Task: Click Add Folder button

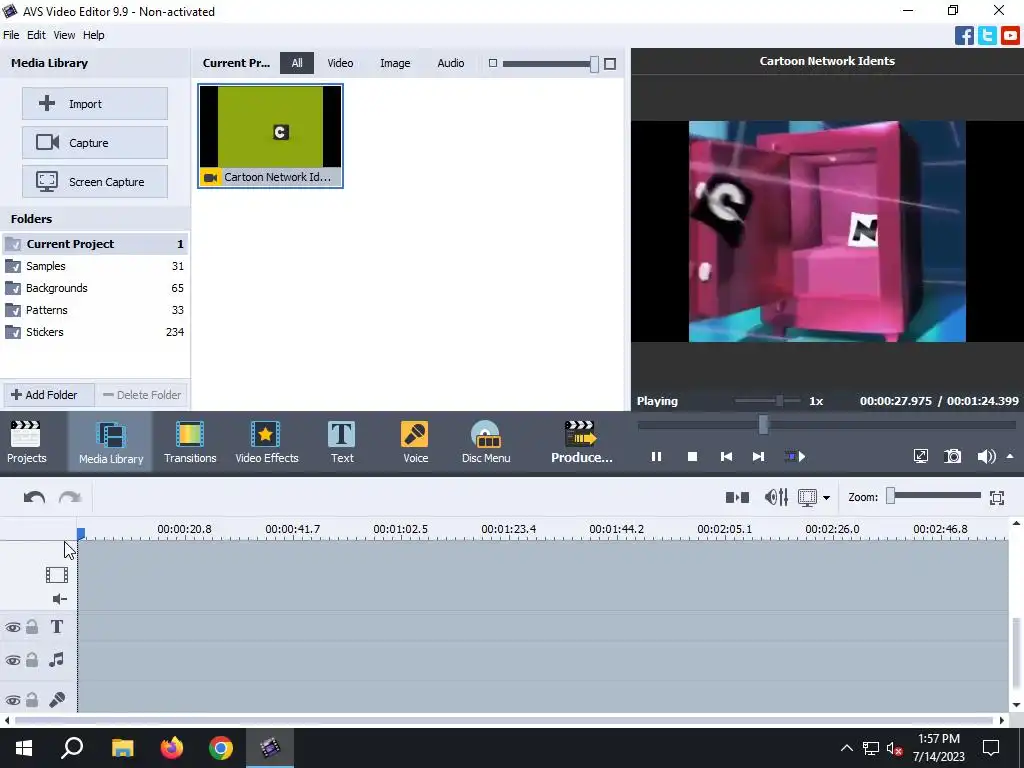Action: click(49, 395)
